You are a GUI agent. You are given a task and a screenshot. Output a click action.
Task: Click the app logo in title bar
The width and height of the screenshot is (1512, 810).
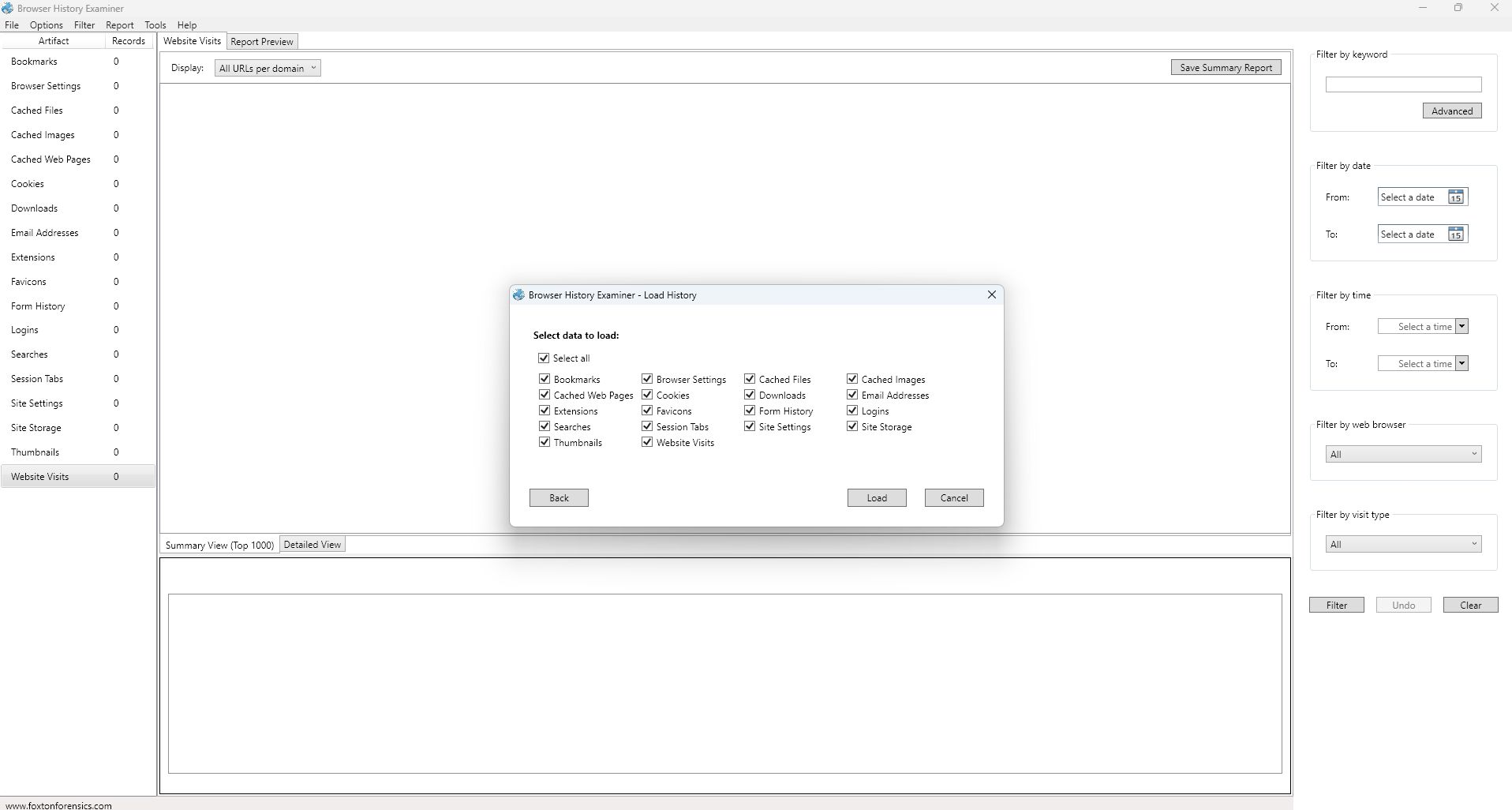[x=7, y=8]
